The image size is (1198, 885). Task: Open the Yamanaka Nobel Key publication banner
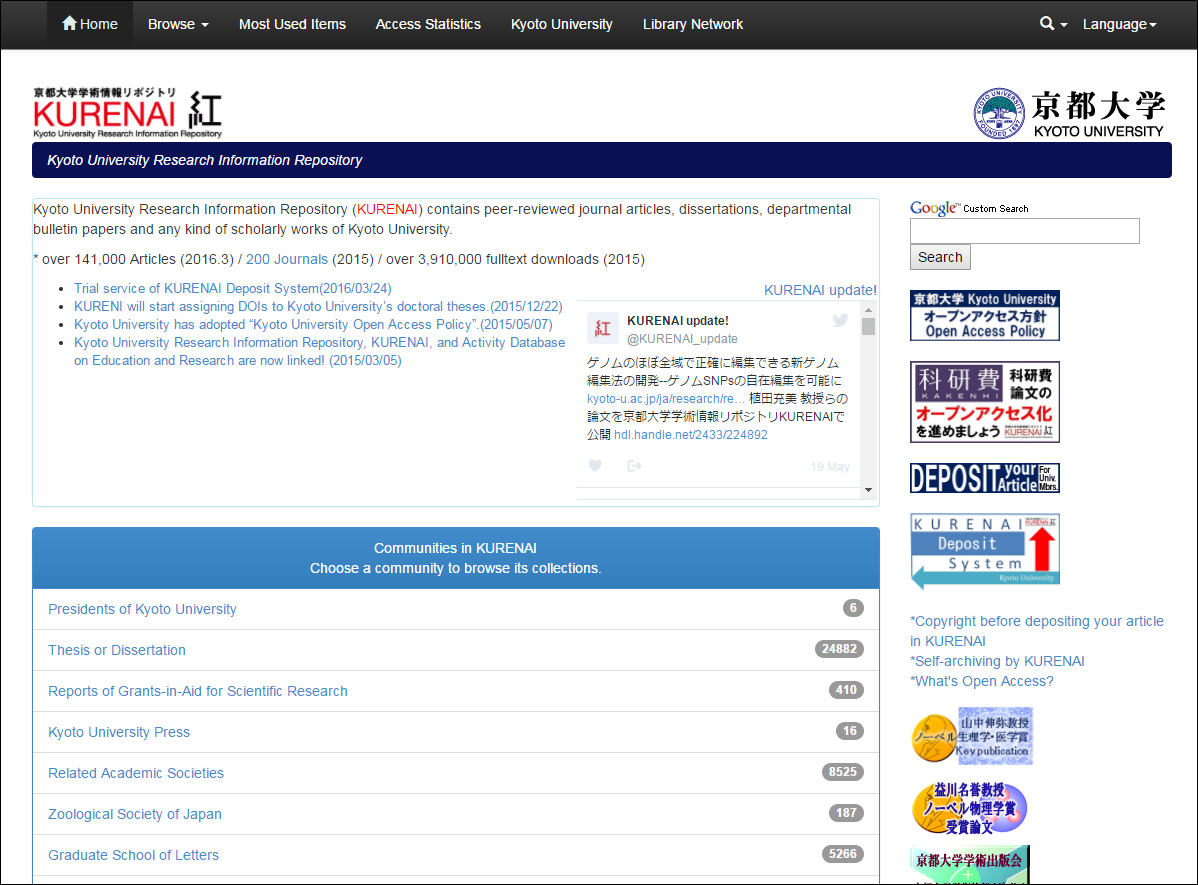(972, 736)
